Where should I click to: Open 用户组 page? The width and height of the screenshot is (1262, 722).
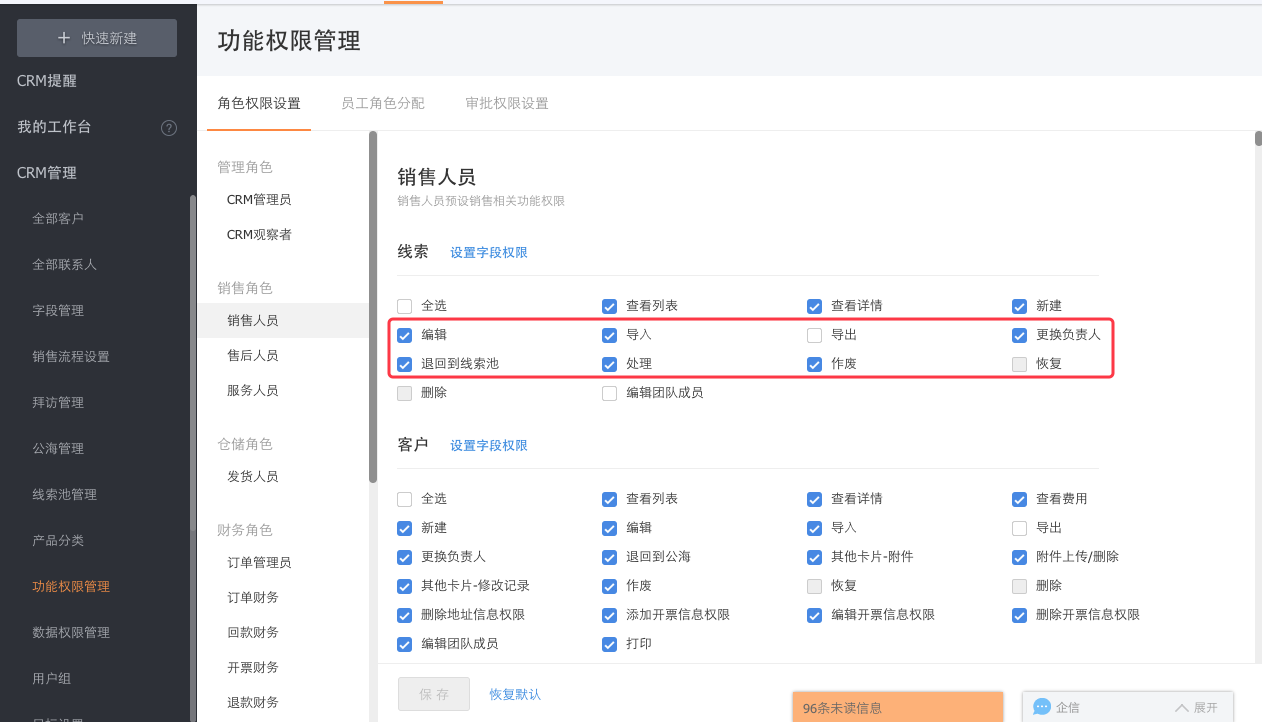52,679
